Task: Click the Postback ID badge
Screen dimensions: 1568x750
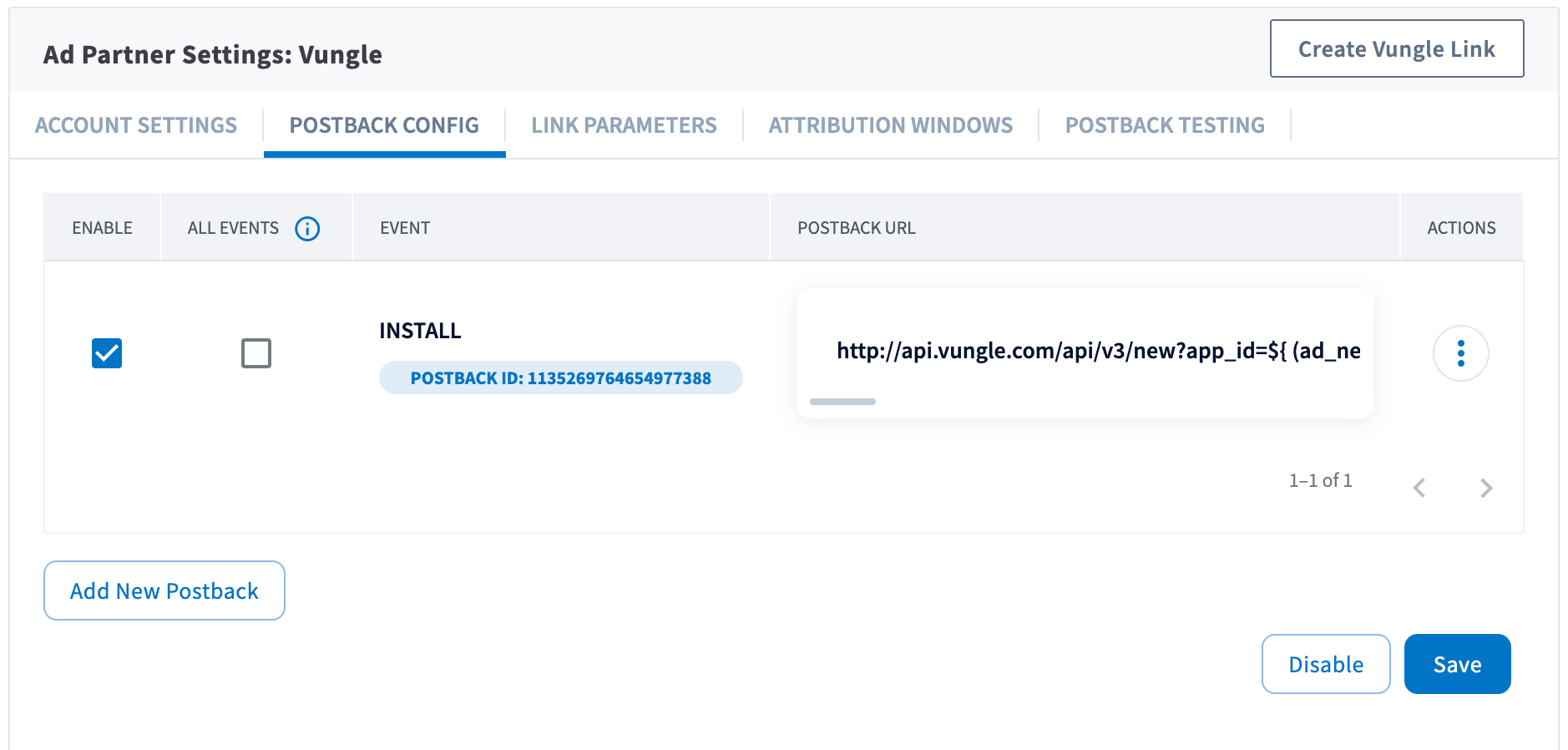Action: click(x=560, y=378)
